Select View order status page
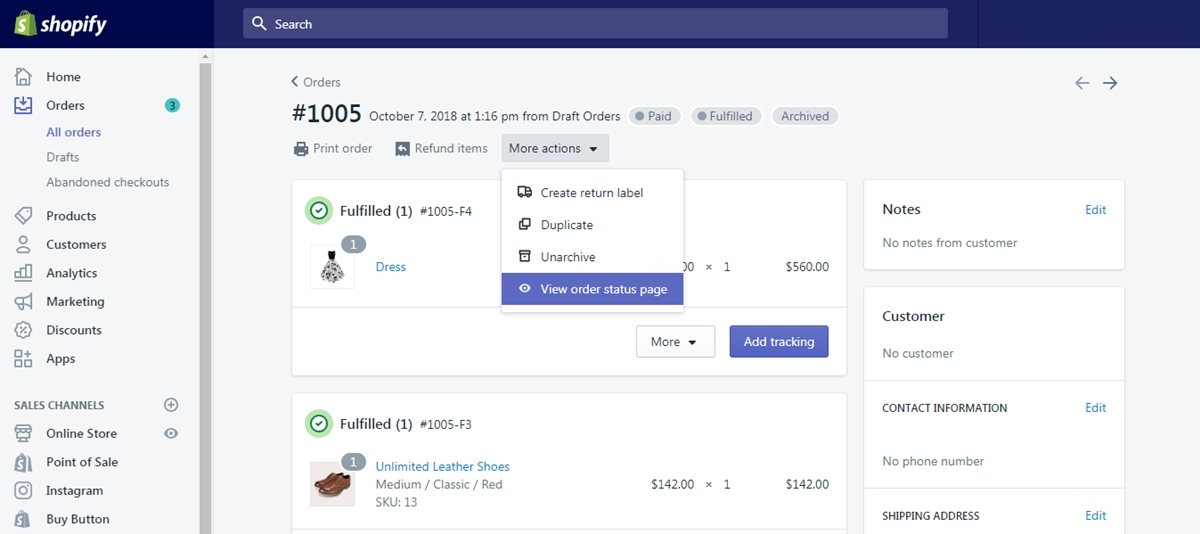Image resolution: width=1200 pixels, height=534 pixels. click(592, 289)
